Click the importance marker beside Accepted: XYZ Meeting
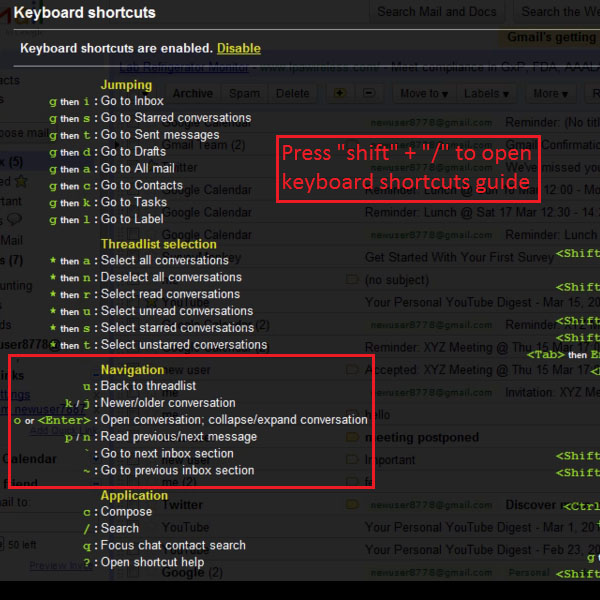This screenshot has width=600, height=600. click(352, 370)
